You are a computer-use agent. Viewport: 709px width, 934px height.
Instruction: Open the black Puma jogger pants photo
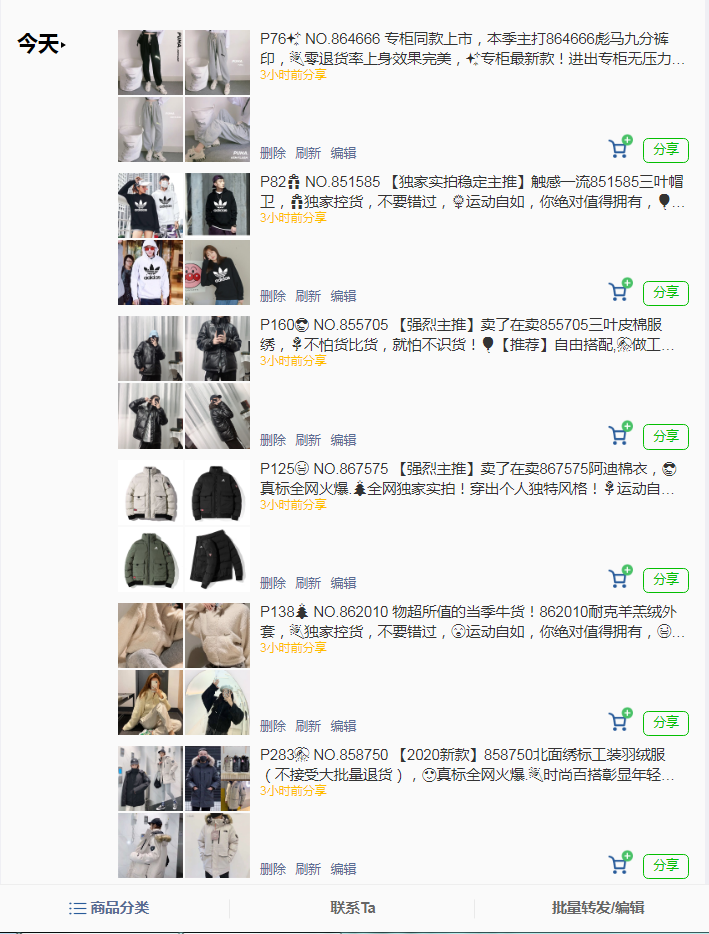(151, 63)
